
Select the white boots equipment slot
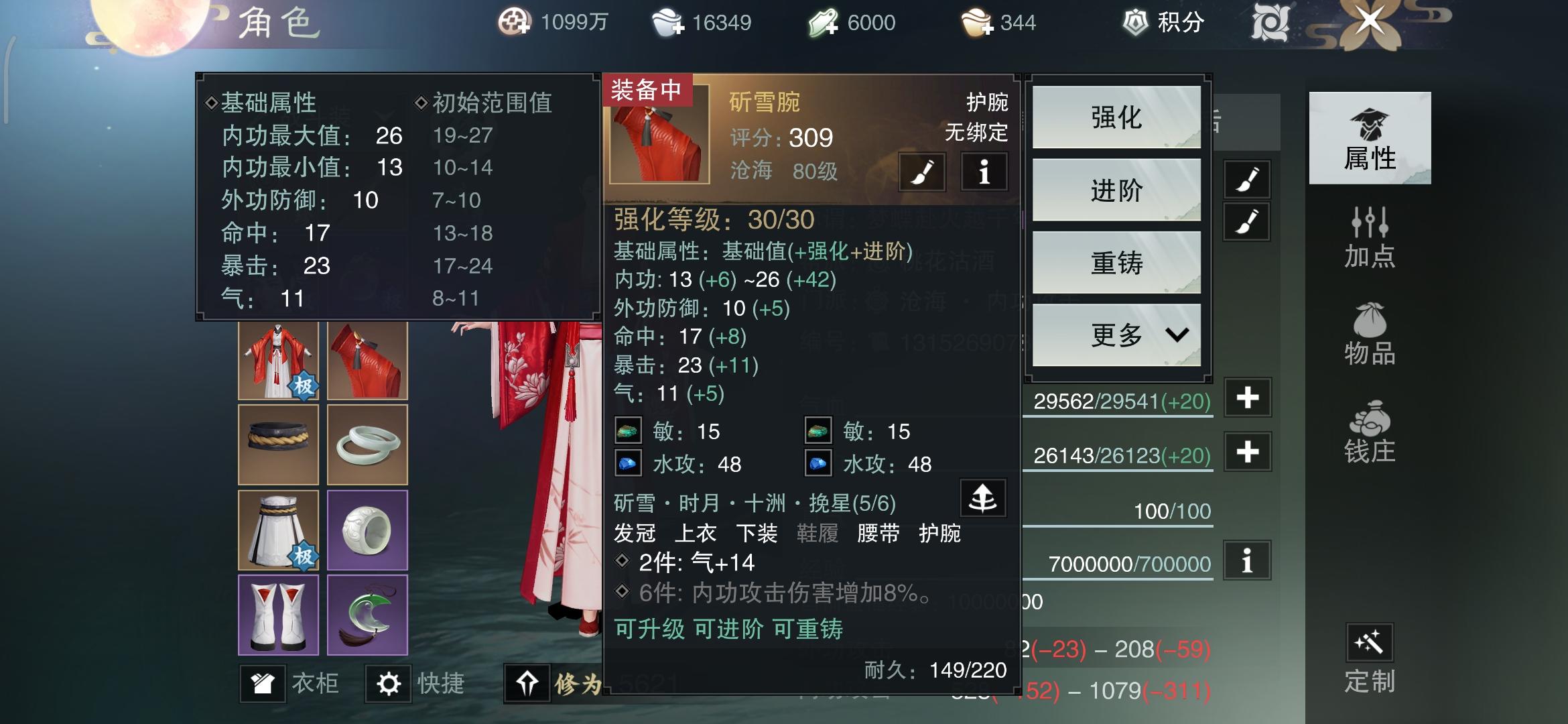(x=278, y=615)
